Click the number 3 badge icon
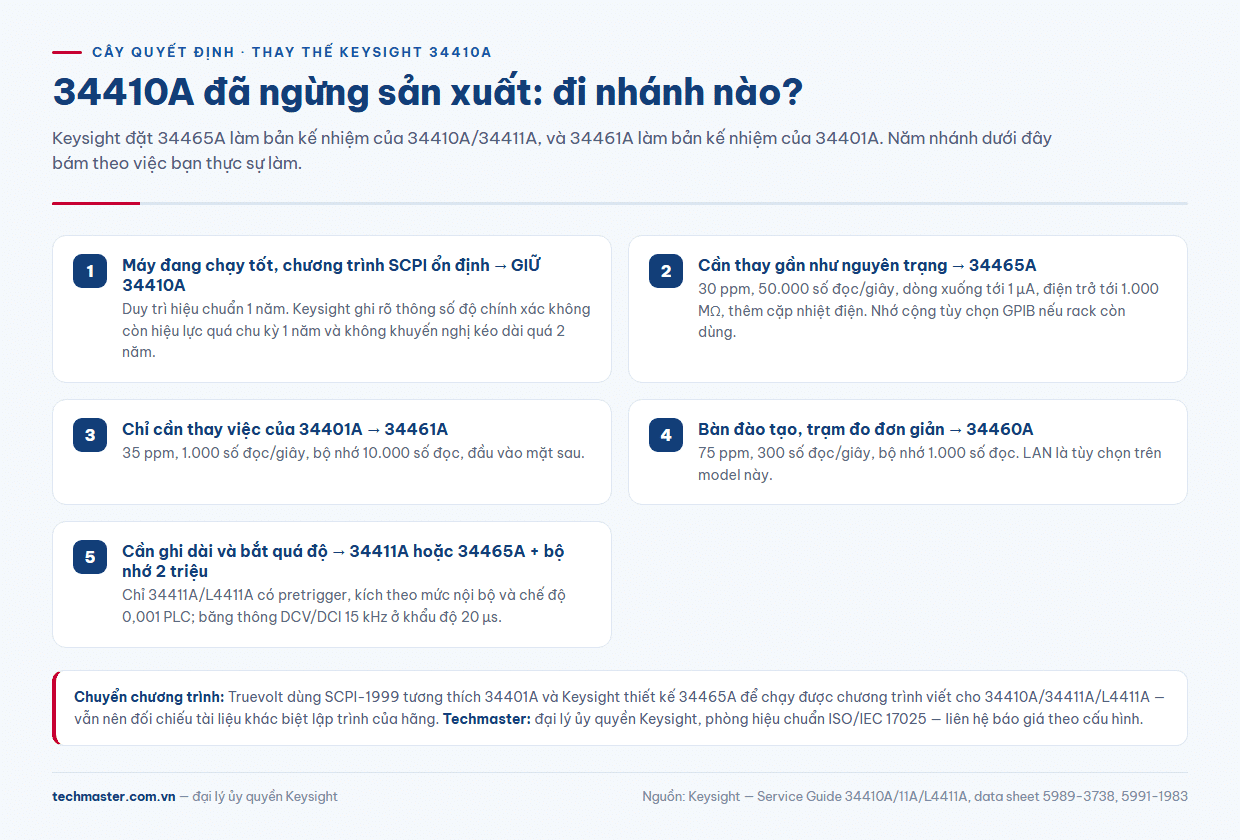Viewport: 1240px width, 840px height. tap(90, 435)
